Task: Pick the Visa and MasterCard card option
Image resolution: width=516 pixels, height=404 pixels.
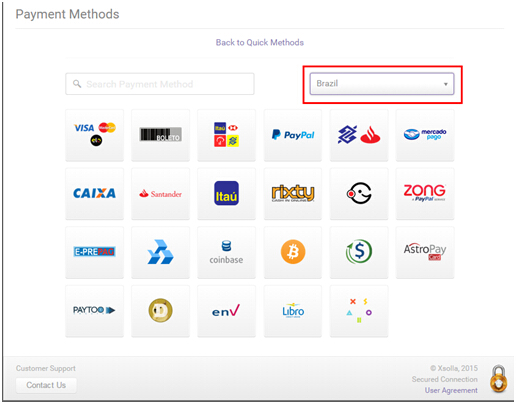Action: [94, 135]
